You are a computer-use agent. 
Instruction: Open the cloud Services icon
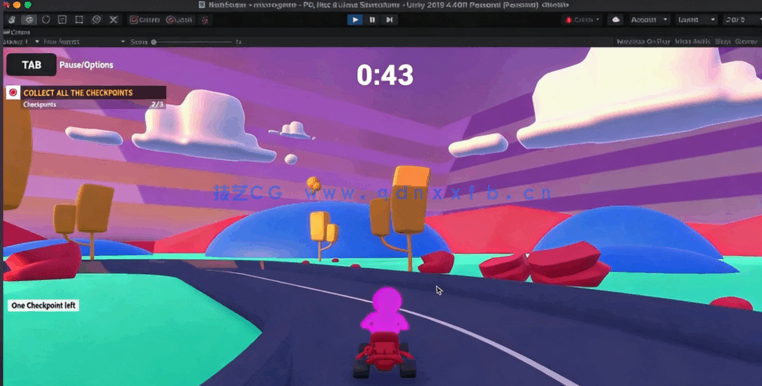[x=616, y=20]
